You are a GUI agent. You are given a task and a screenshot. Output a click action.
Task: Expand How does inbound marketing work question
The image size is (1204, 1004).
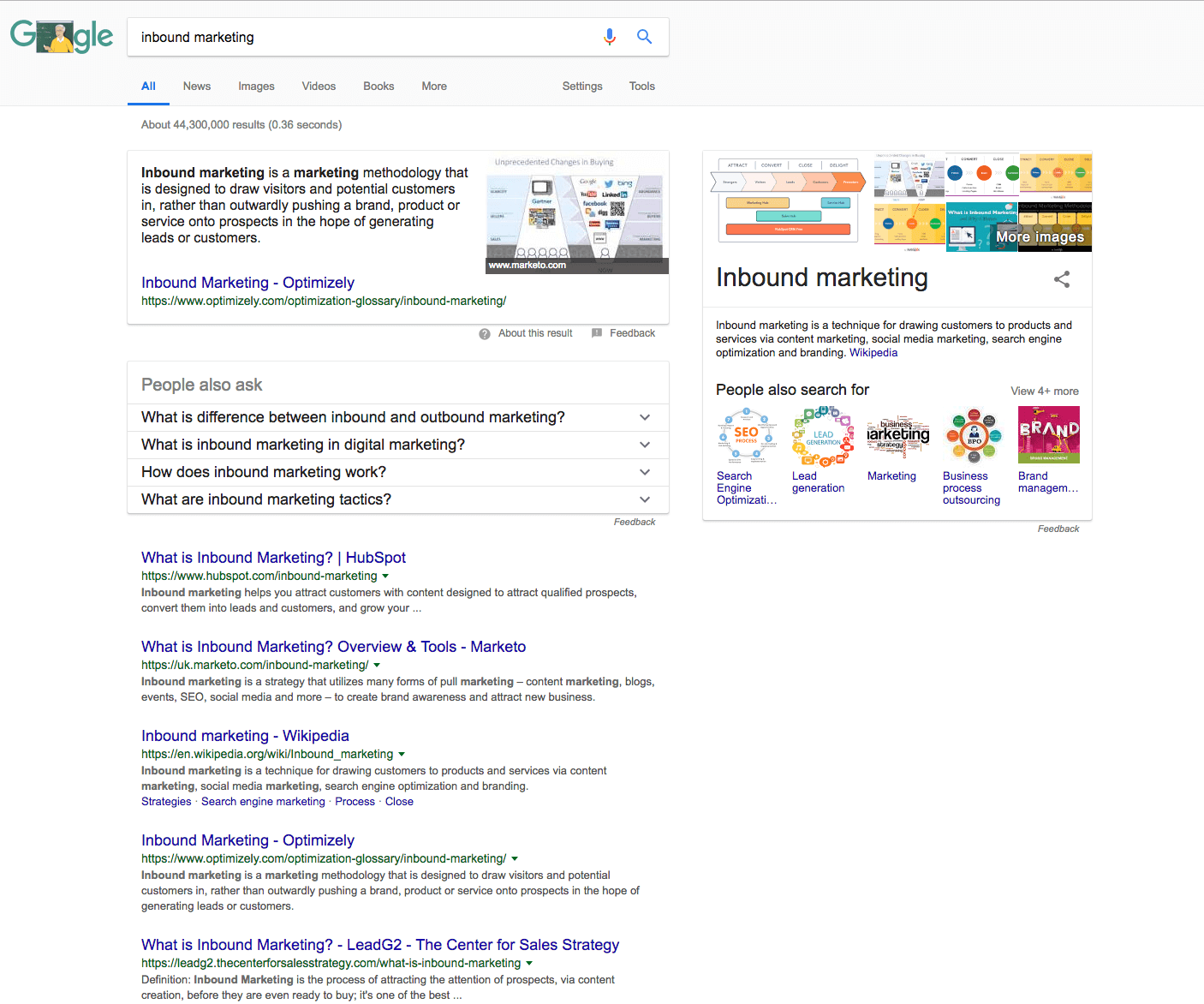(x=398, y=472)
